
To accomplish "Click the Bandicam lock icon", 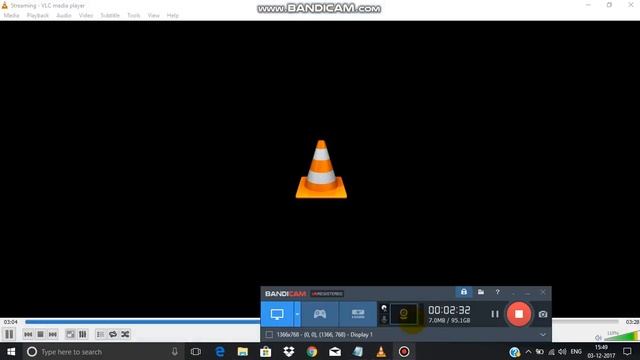I will coord(464,292).
